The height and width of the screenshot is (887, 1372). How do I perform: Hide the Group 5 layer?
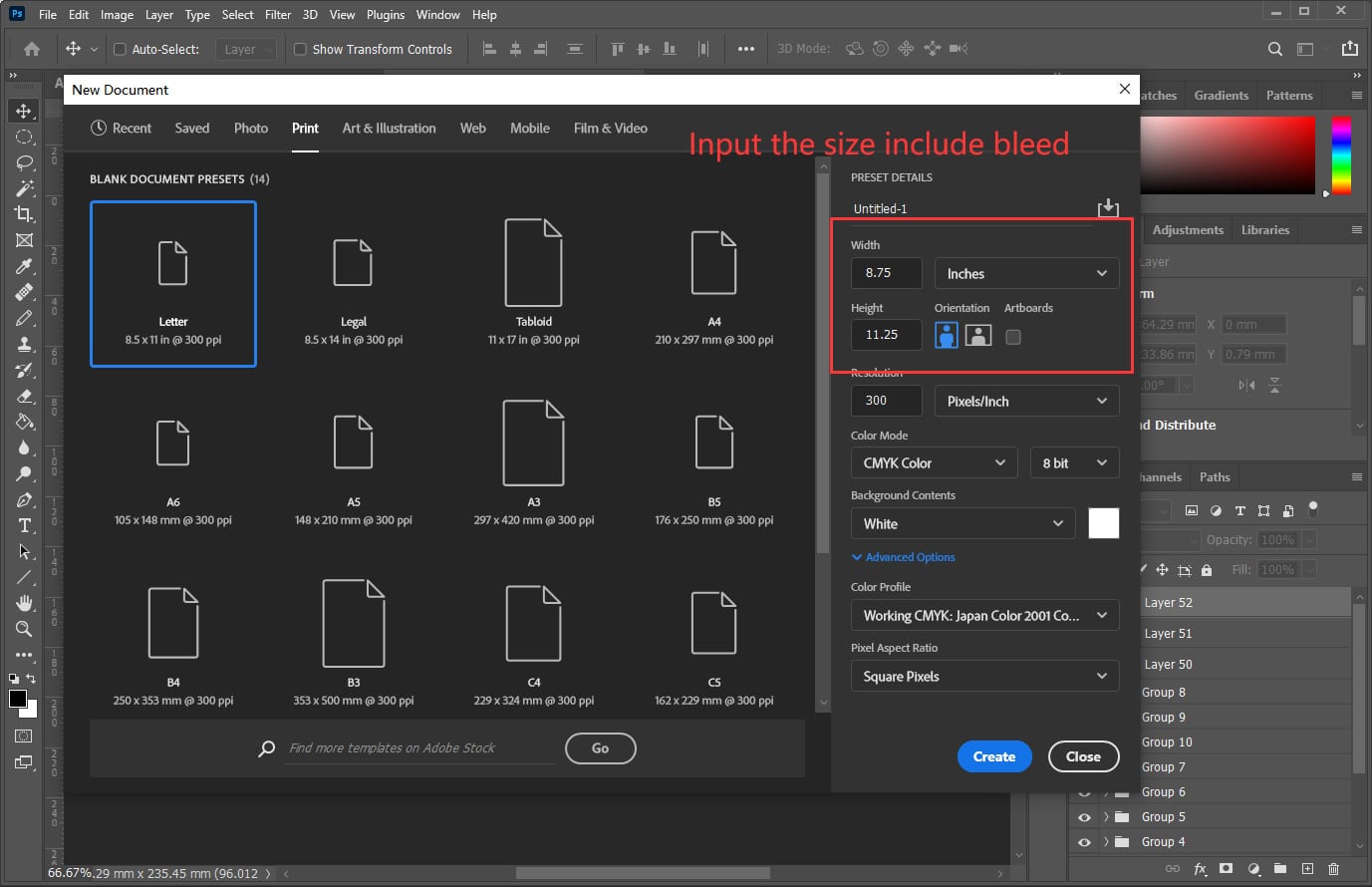coord(1084,817)
